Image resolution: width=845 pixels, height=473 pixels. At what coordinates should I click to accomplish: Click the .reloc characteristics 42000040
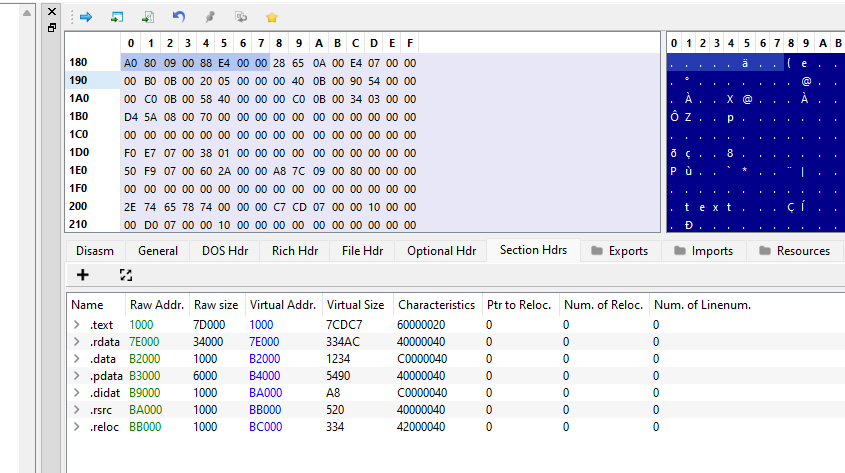[421, 427]
